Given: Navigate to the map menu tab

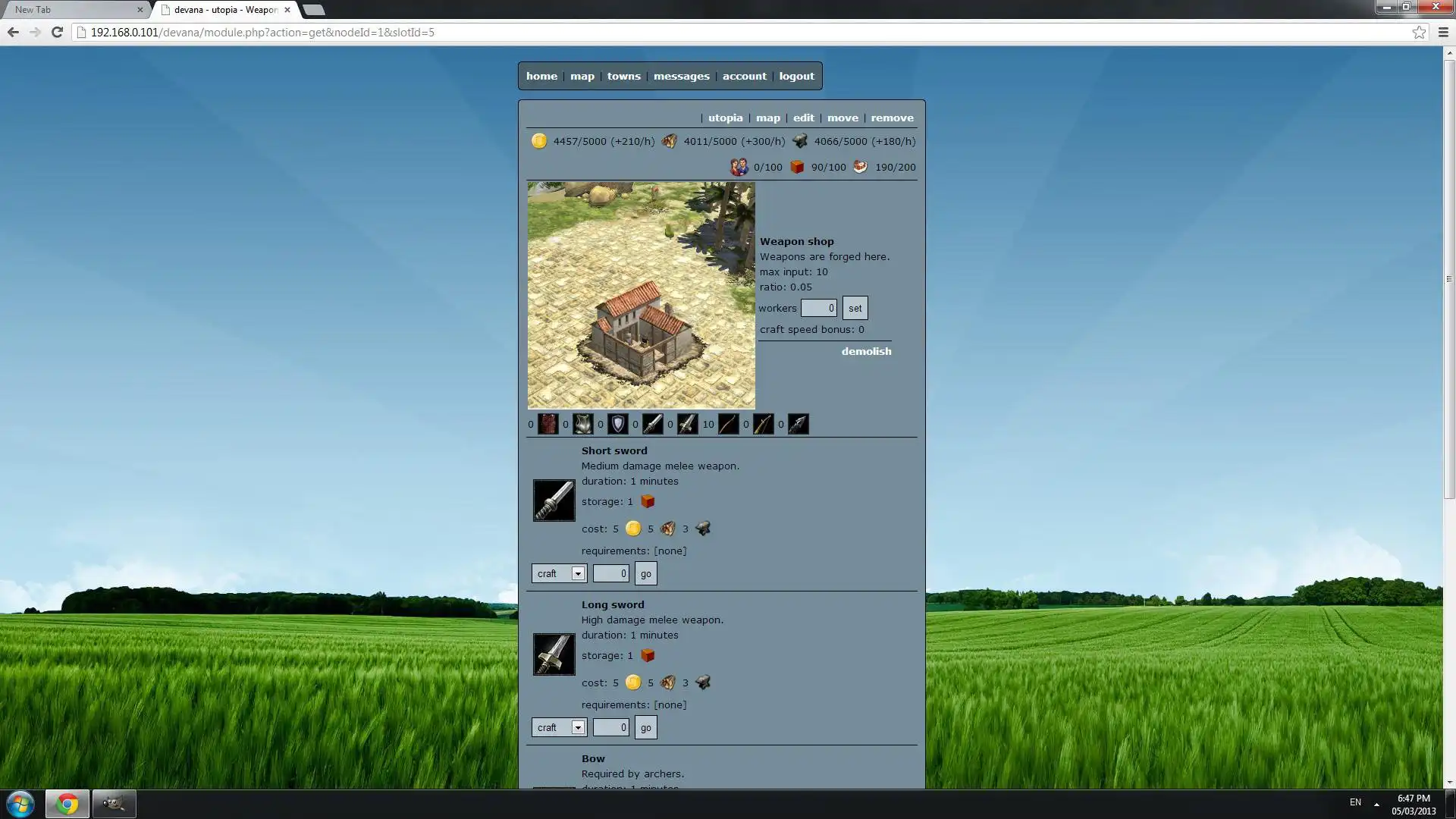Looking at the screenshot, I should pyautogui.click(x=581, y=76).
